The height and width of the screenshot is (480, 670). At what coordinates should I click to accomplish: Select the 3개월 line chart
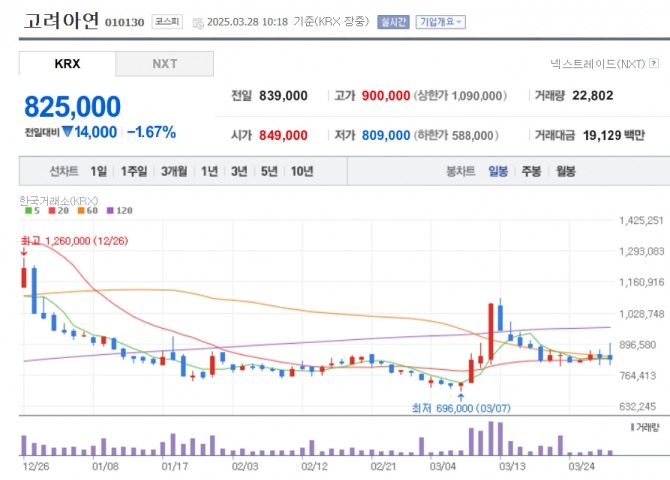[174, 171]
